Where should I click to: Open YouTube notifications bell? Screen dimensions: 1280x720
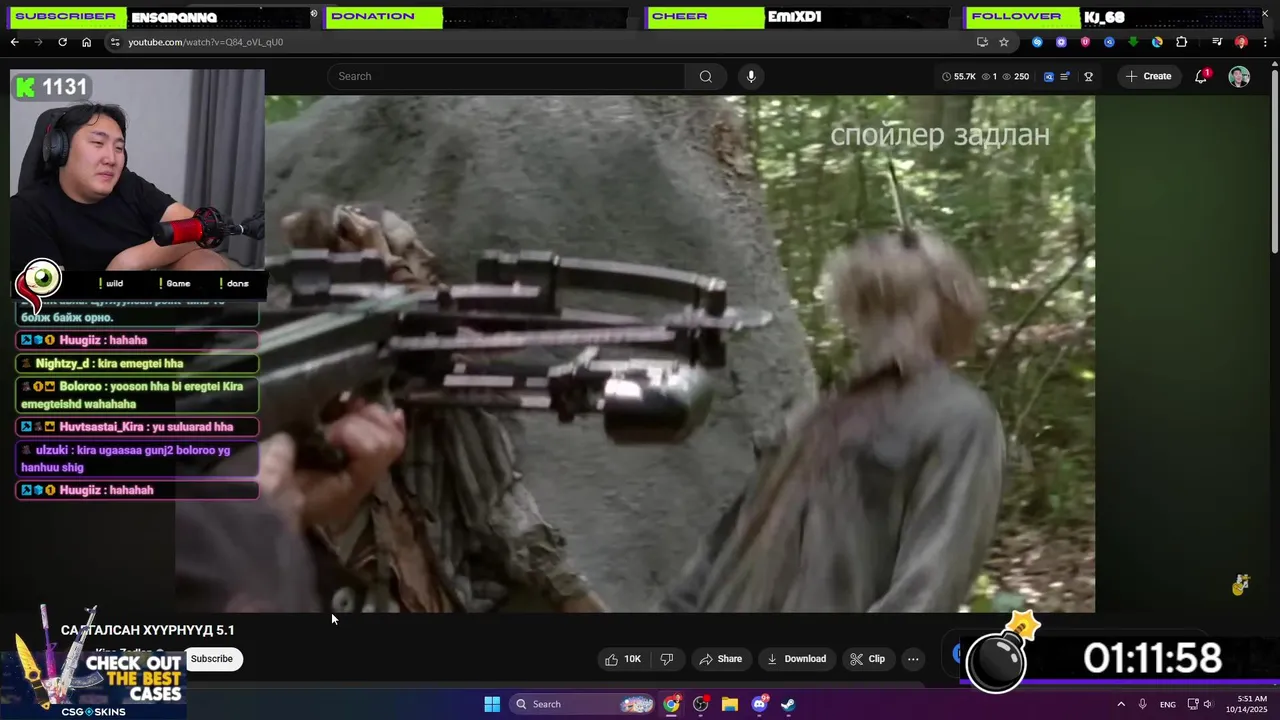(1201, 76)
